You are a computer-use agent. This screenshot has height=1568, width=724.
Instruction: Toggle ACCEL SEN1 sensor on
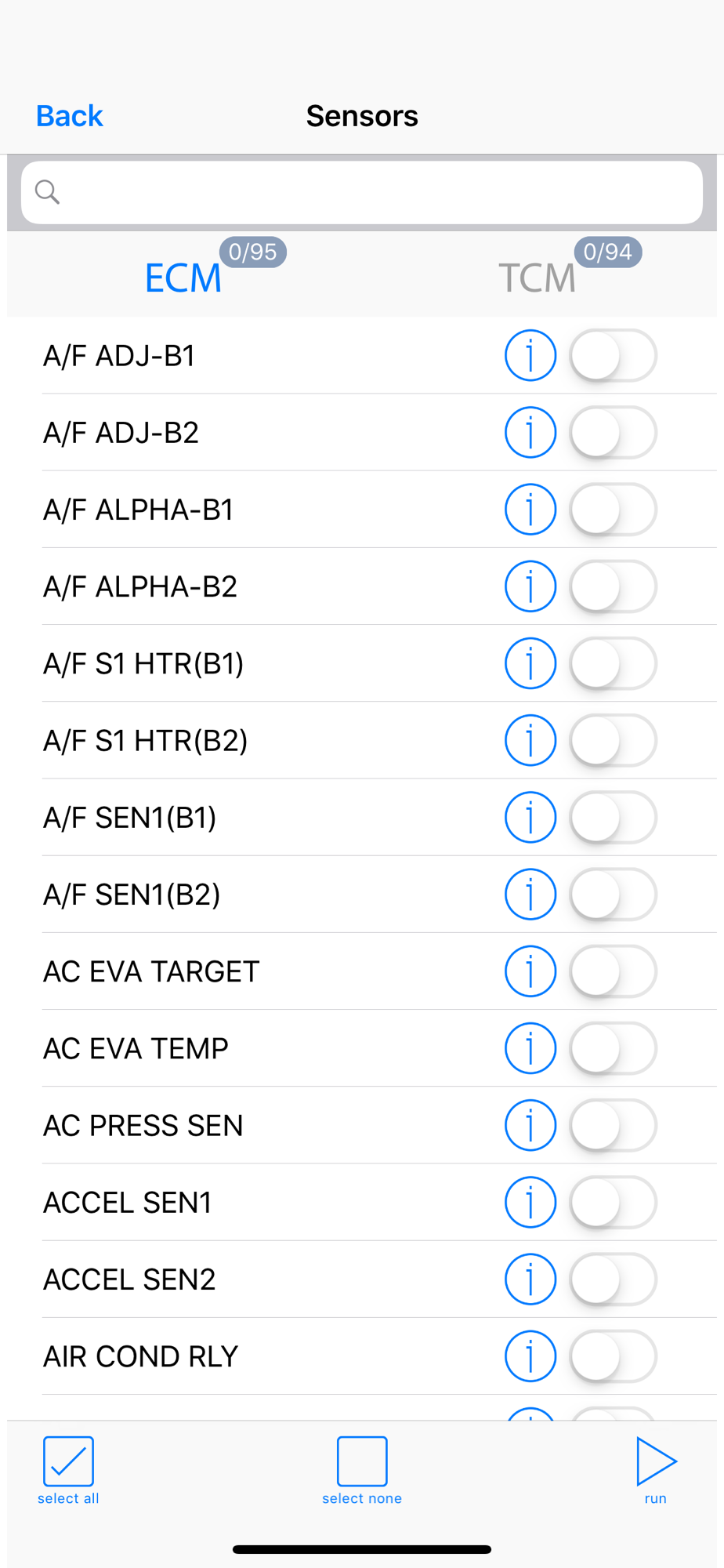(x=613, y=1202)
